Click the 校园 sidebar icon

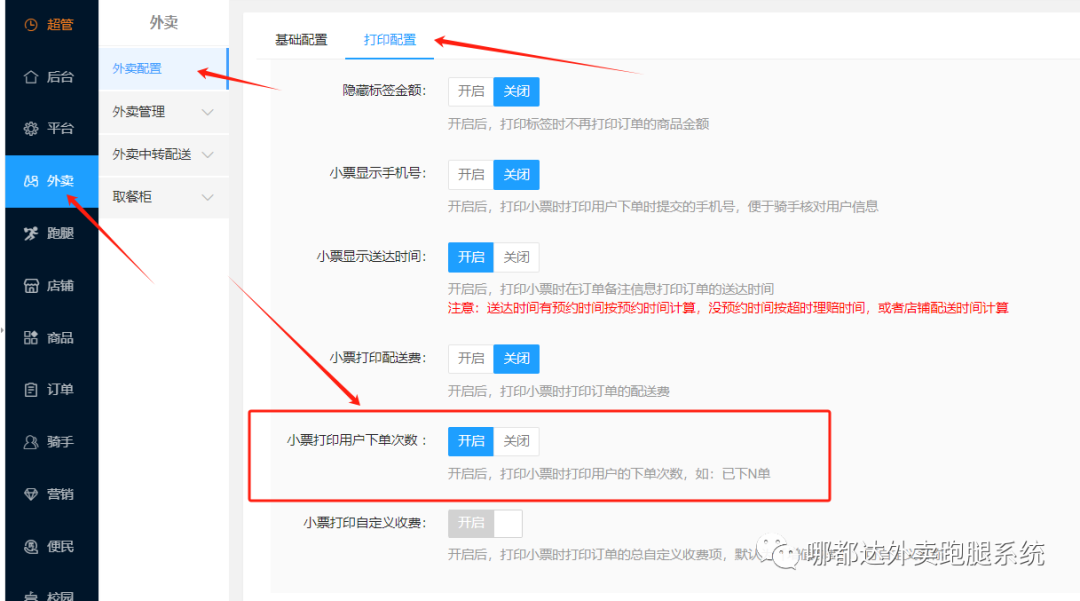pyautogui.click(x=31, y=595)
